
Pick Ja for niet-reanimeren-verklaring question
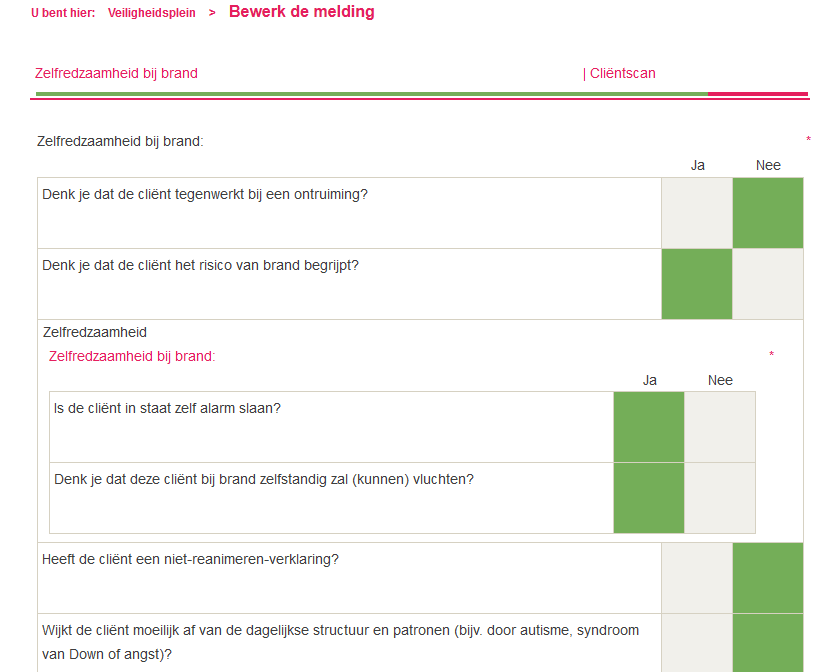click(697, 578)
